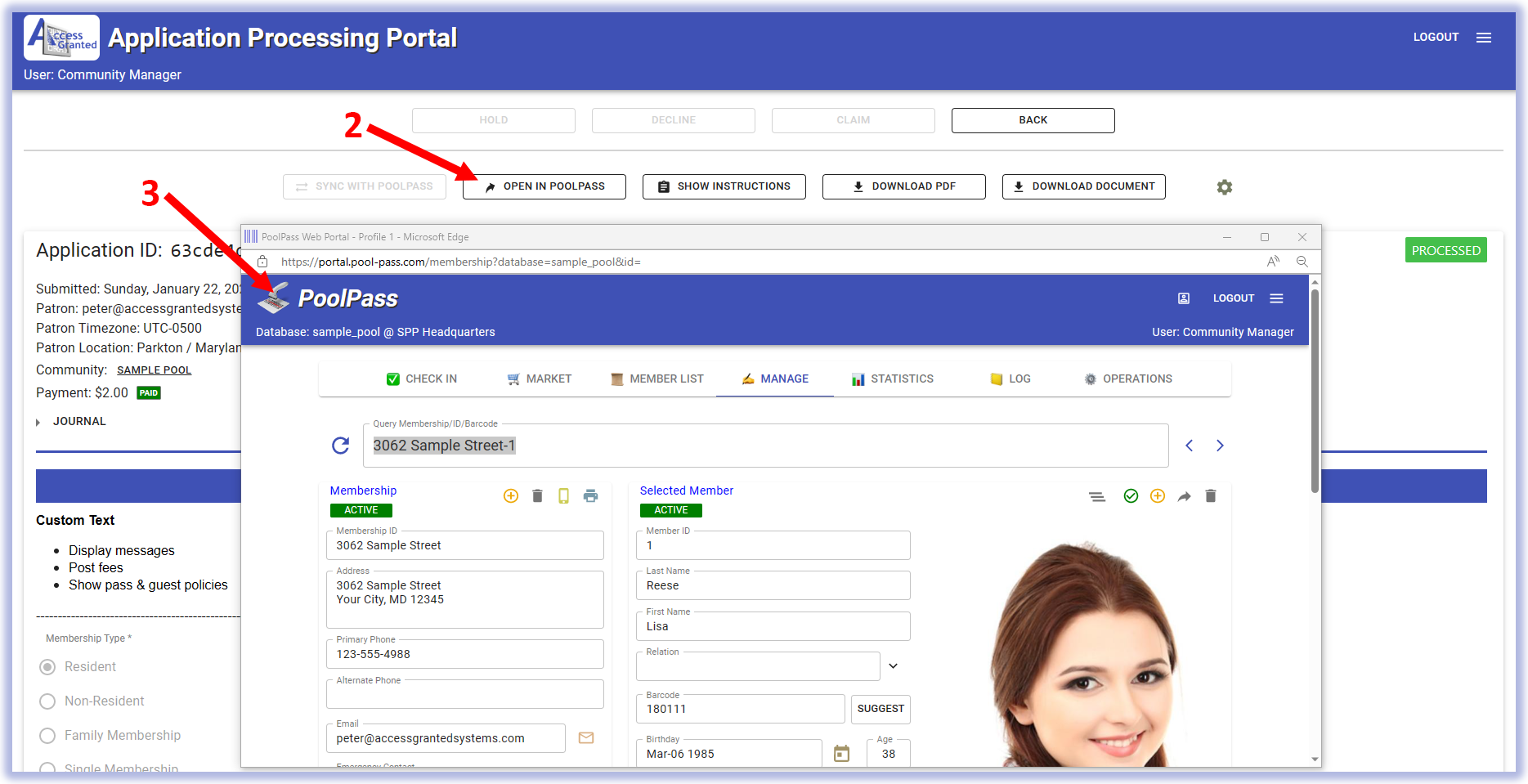
Task: Click the Access Granted logo
Action: (61, 38)
